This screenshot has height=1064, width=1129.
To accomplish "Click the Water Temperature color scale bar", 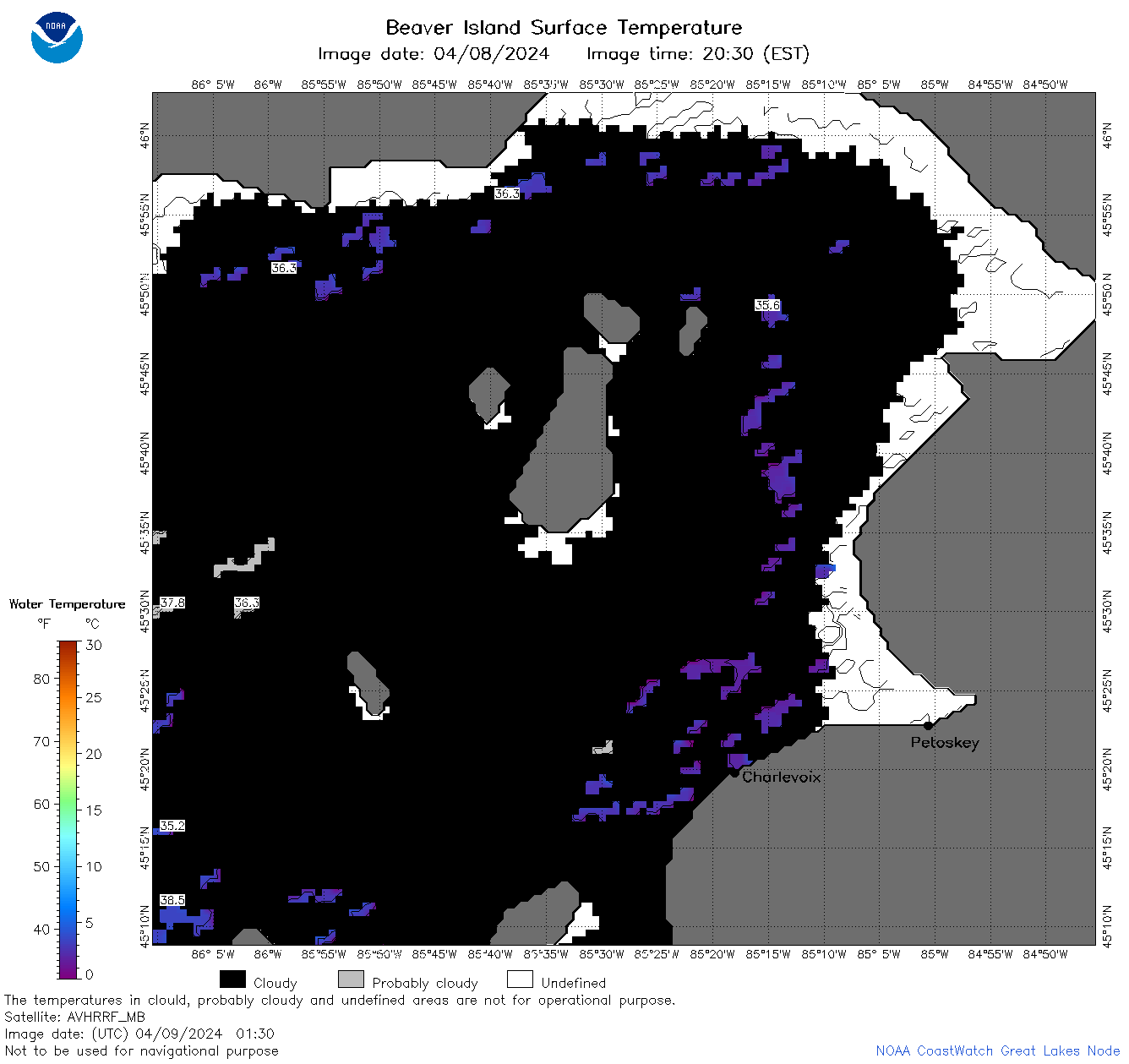I will (x=68, y=809).
